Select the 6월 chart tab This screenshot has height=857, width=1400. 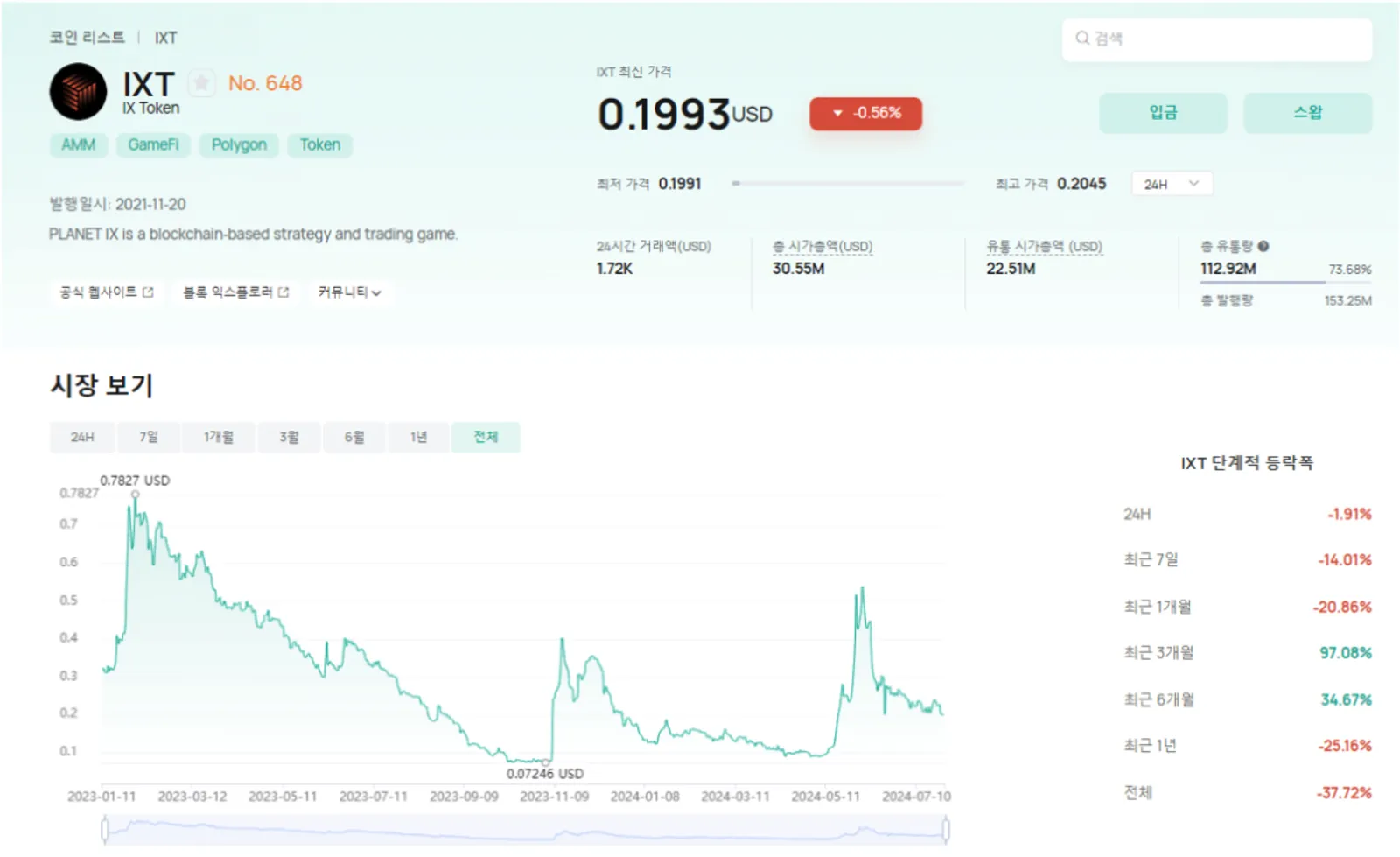(x=354, y=437)
